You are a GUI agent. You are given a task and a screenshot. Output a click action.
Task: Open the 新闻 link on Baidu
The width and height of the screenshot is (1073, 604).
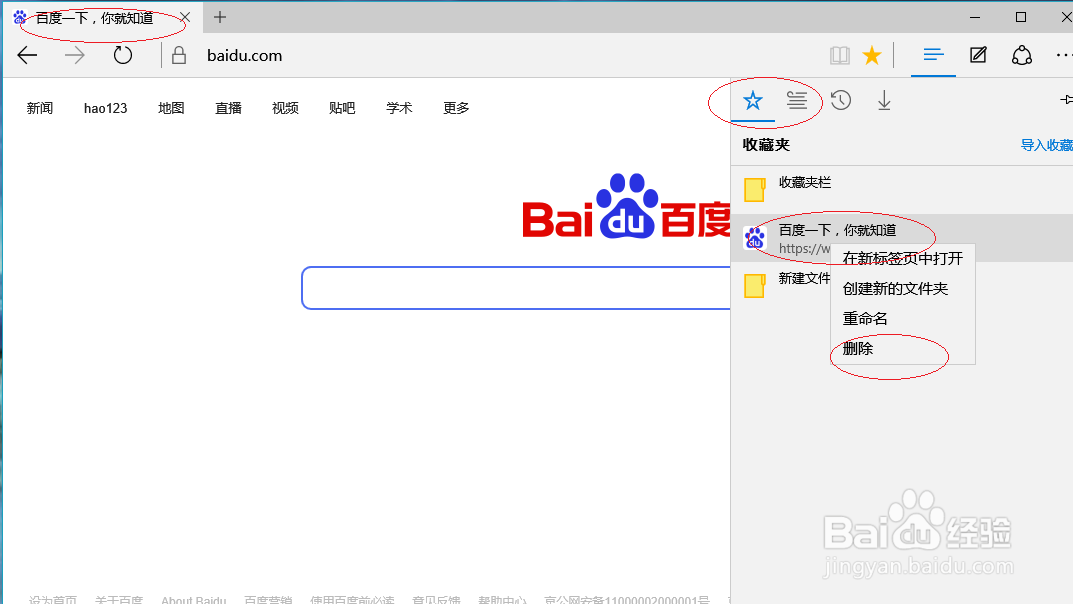[40, 108]
